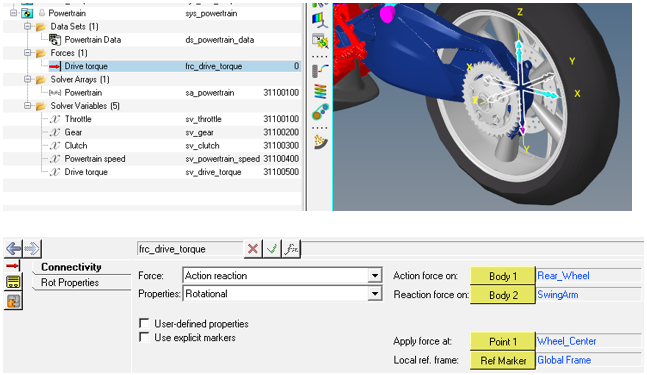Click the frc_drive_torque name field
This screenshot has width=647, height=375.
click(x=190, y=249)
